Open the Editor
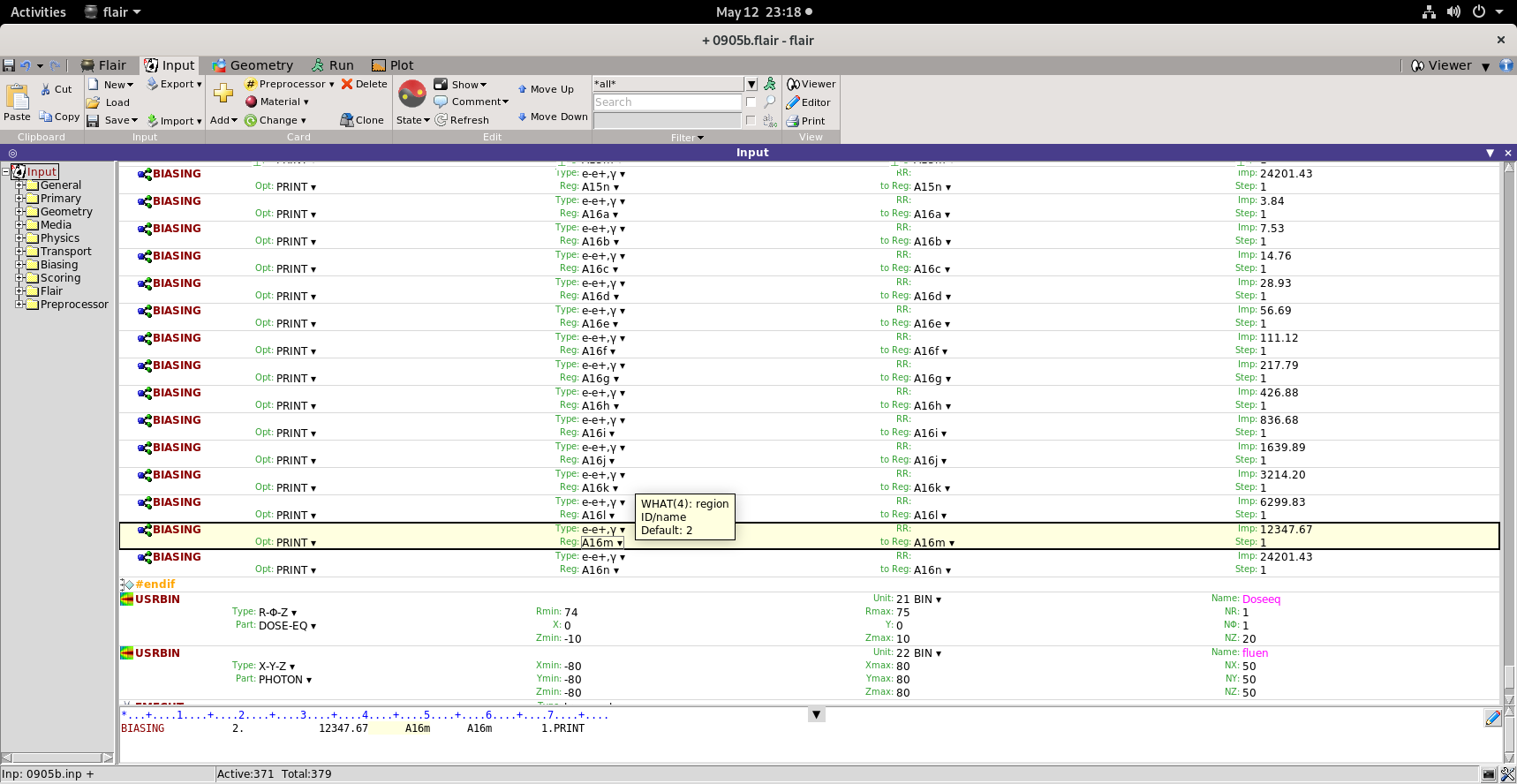Image resolution: width=1517 pixels, height=784 pixels. click(x=809, y=102)
